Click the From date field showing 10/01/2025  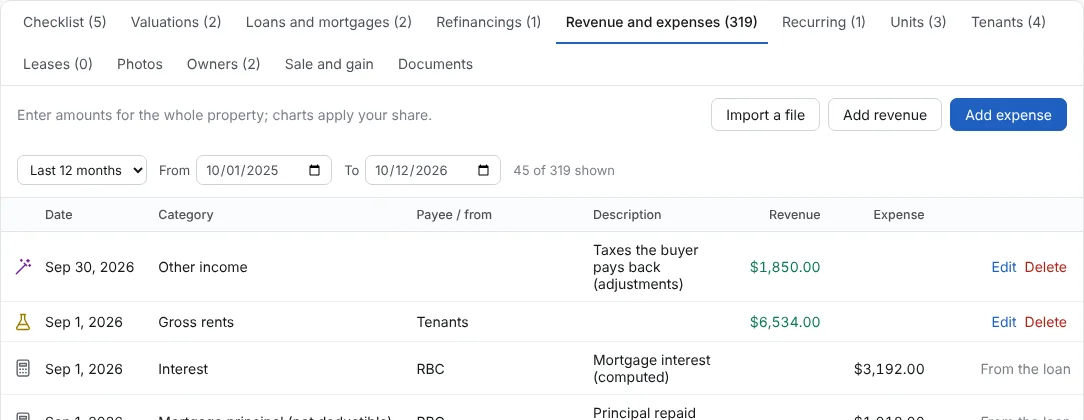click(264, 170)
